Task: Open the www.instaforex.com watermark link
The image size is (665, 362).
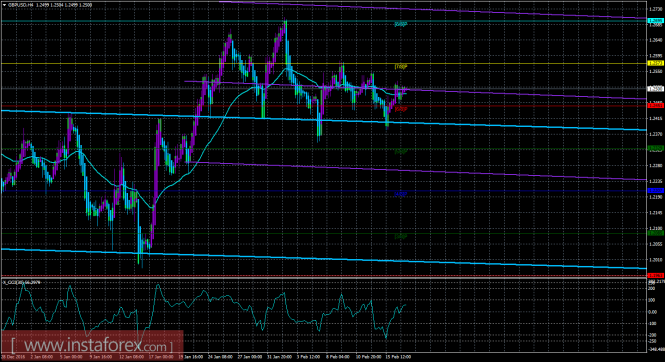Action: click(92, 345)
